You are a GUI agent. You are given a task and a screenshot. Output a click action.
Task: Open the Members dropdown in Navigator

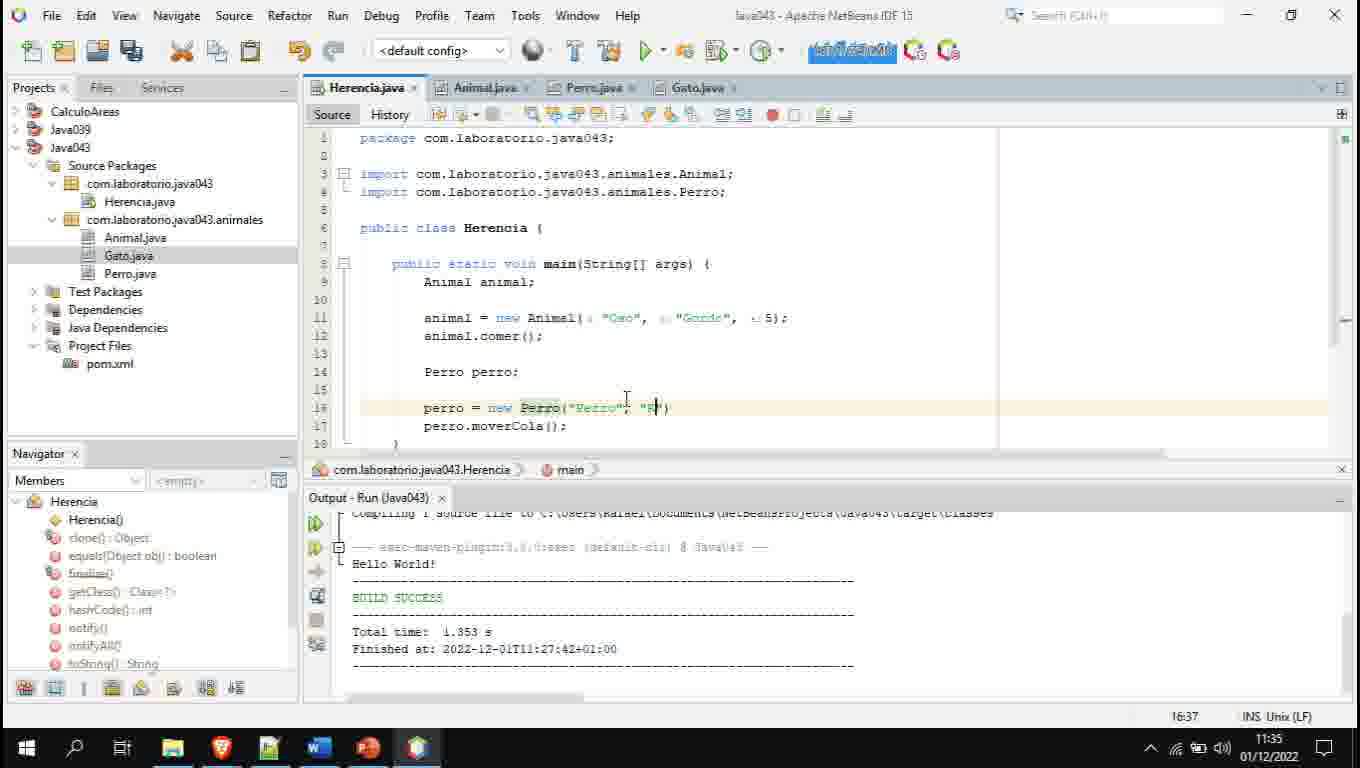(79, 481)
